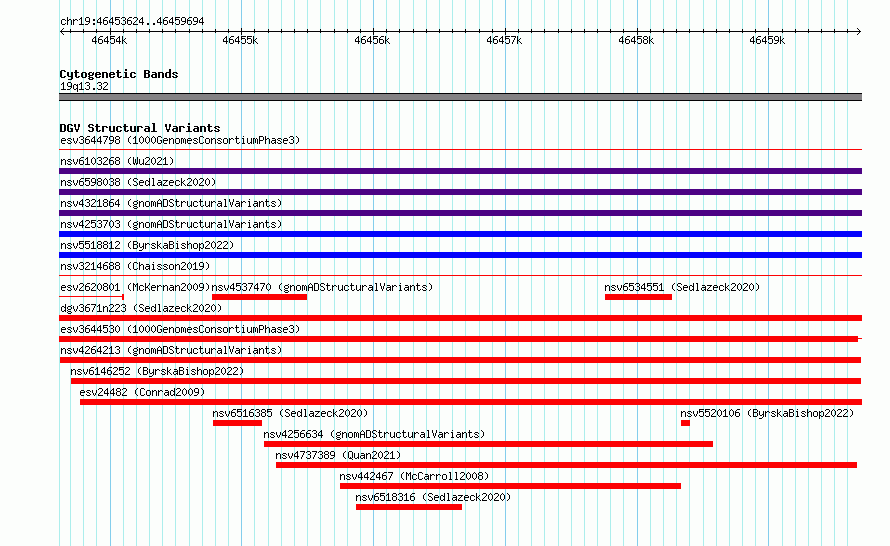Click the red esv24482 variant bar
Image resolution: width=890 pixels, height=546 pixels.
click(471, 402)
